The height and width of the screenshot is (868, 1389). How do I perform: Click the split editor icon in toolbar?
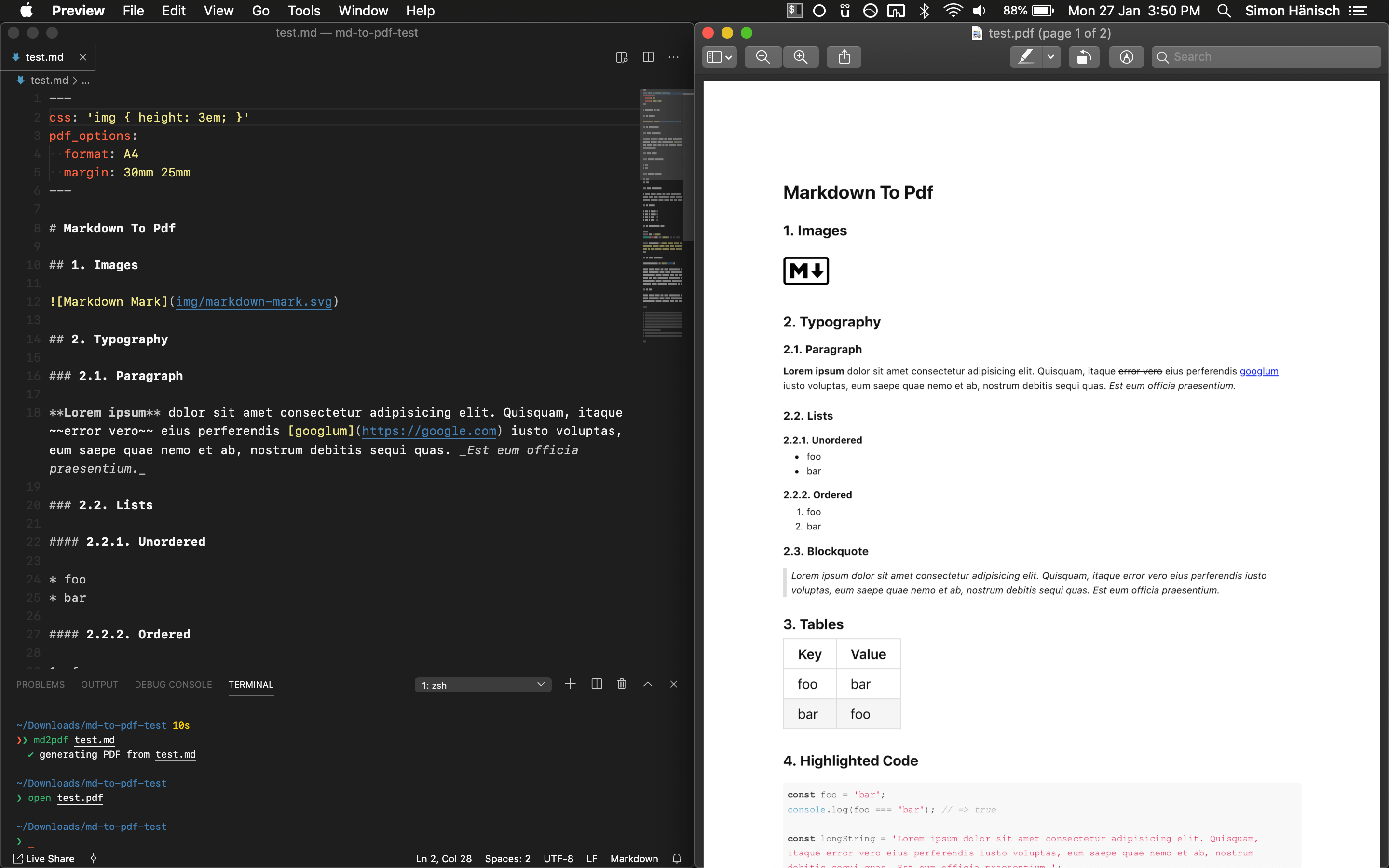648,57
